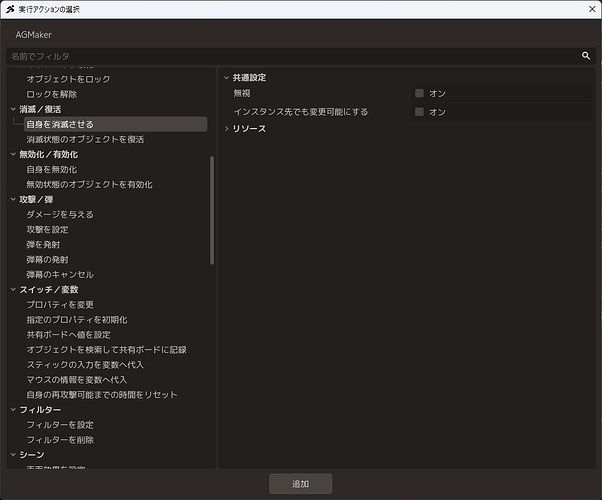602x500 pixels.
Task: Select 自身を無効化 action
Action: 52,169
